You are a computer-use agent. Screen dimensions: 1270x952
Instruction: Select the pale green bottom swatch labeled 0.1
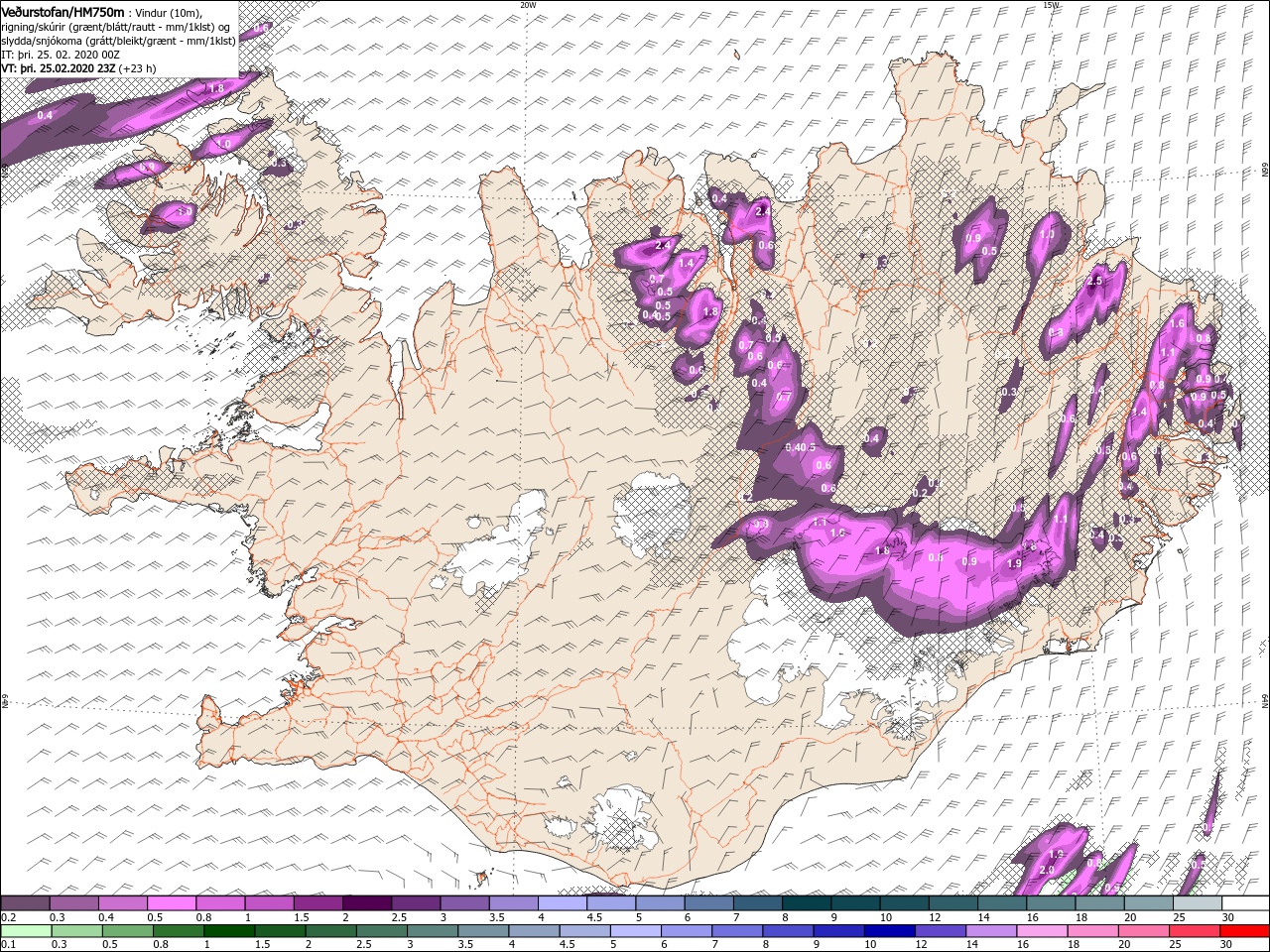coord(26,931)
